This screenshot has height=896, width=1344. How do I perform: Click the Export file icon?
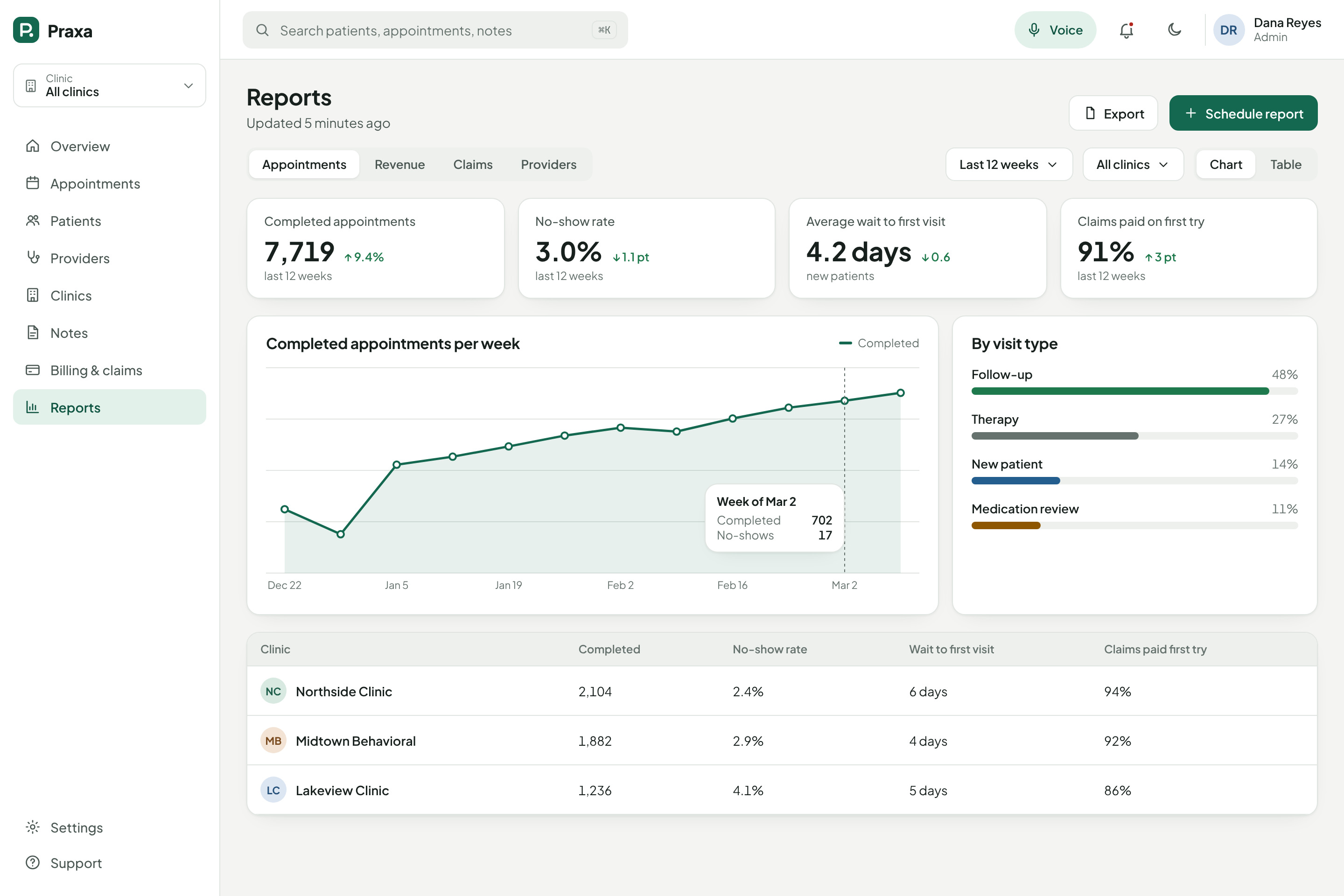point(1090,113)
